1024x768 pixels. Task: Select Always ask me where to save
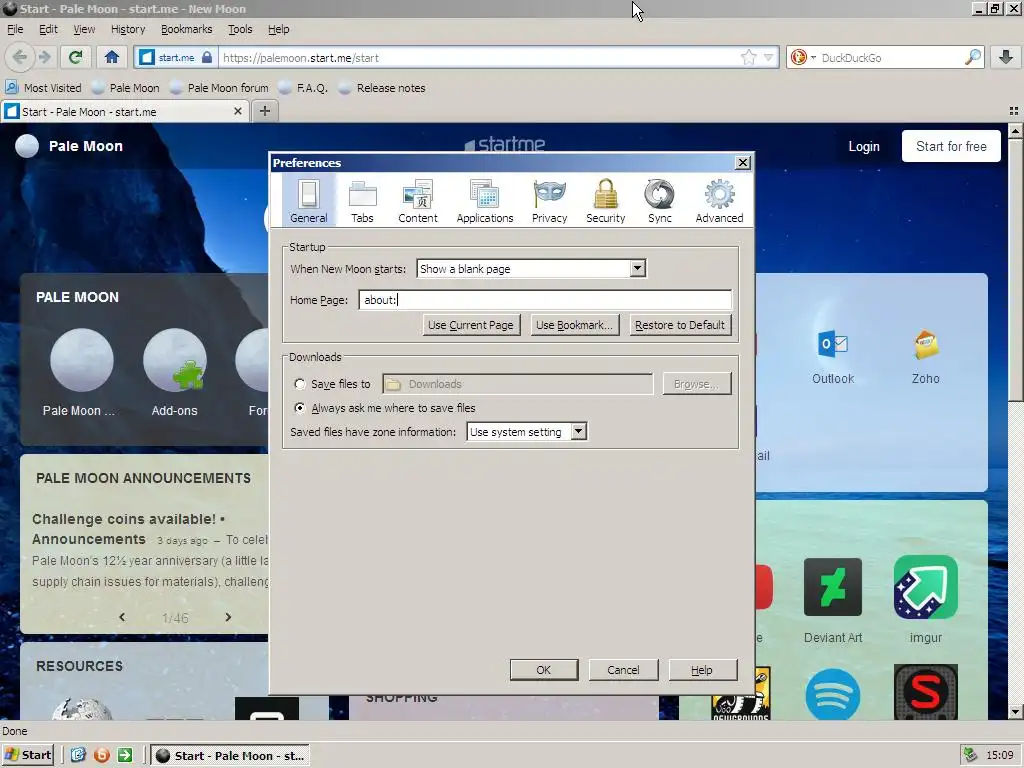[x=300, y=408]
